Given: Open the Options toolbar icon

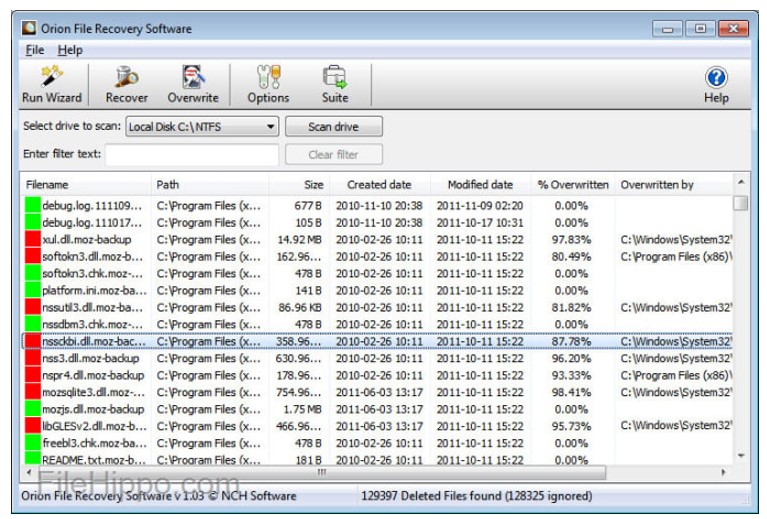Looking at the screenshot, I should (268, 84).
